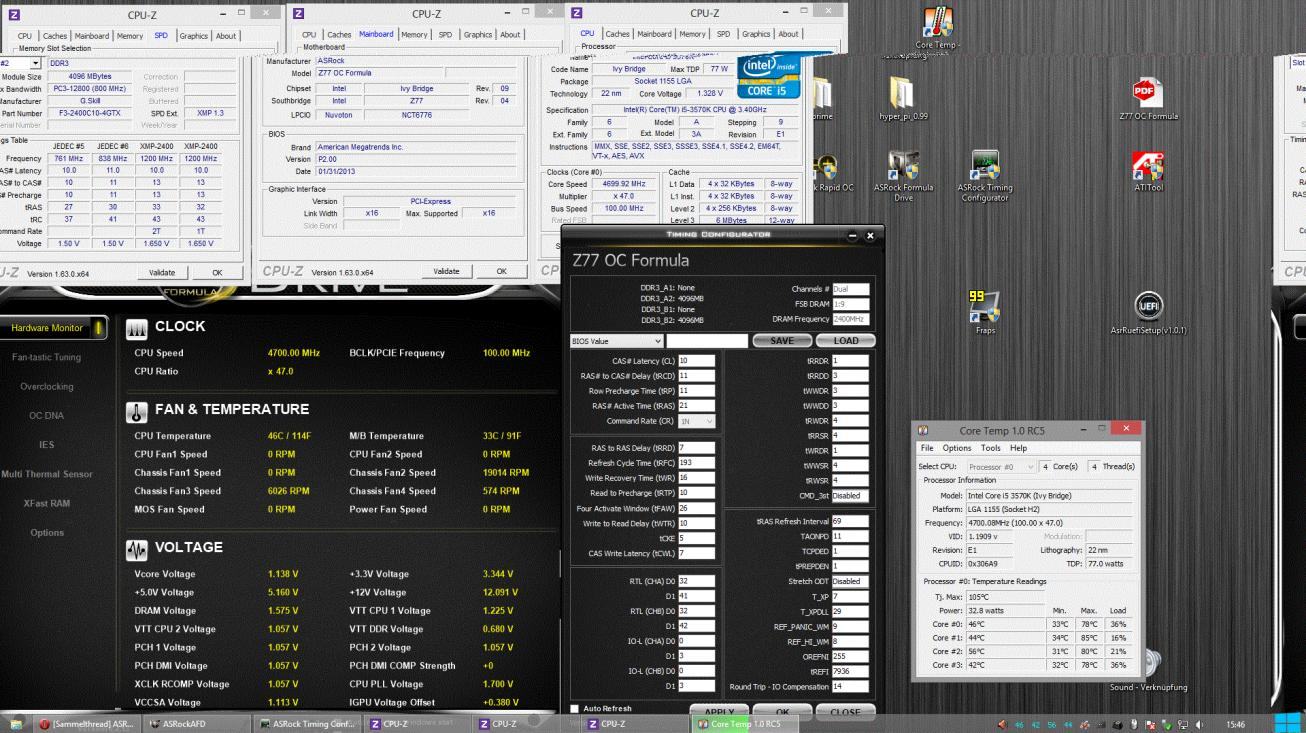1306x733 pixels.
Task: Expand the BIOS Value profile dropdown
Action: tap(616, 341)
